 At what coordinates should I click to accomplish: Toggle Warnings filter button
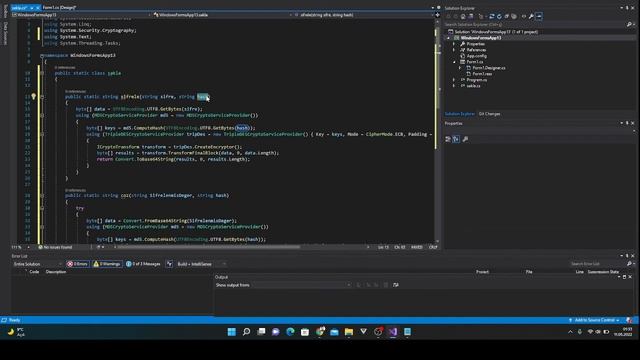(107, 264)
